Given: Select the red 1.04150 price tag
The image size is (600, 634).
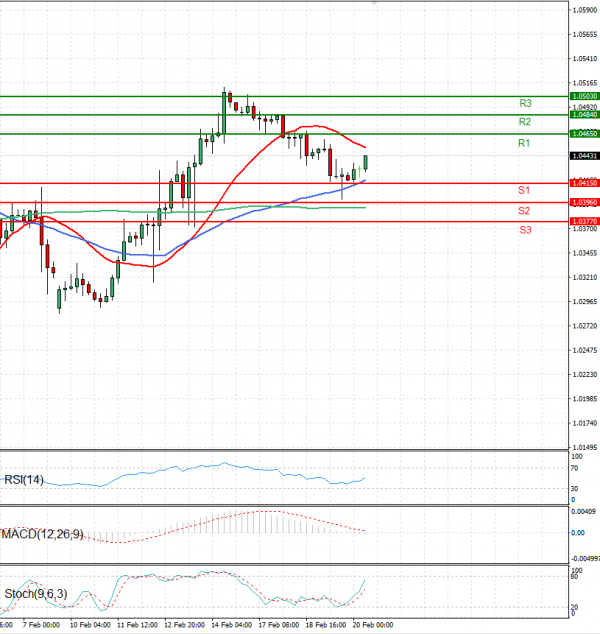Looking at the screenshot, I should (x=584, y=183).
